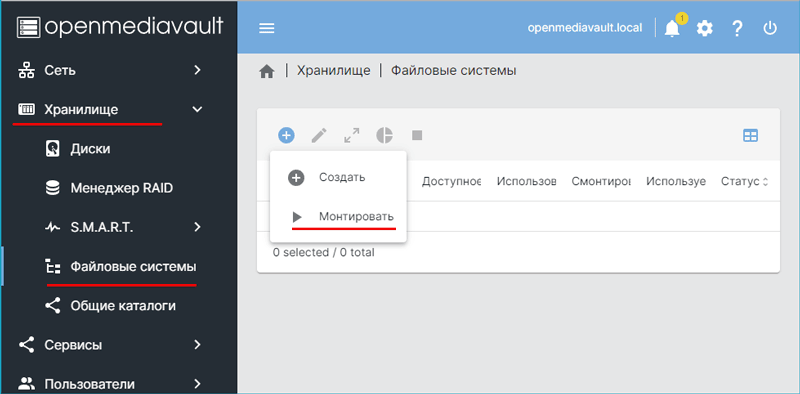Click the Сервисы menu label
800x394 pixels.
[x=73, y=345]
